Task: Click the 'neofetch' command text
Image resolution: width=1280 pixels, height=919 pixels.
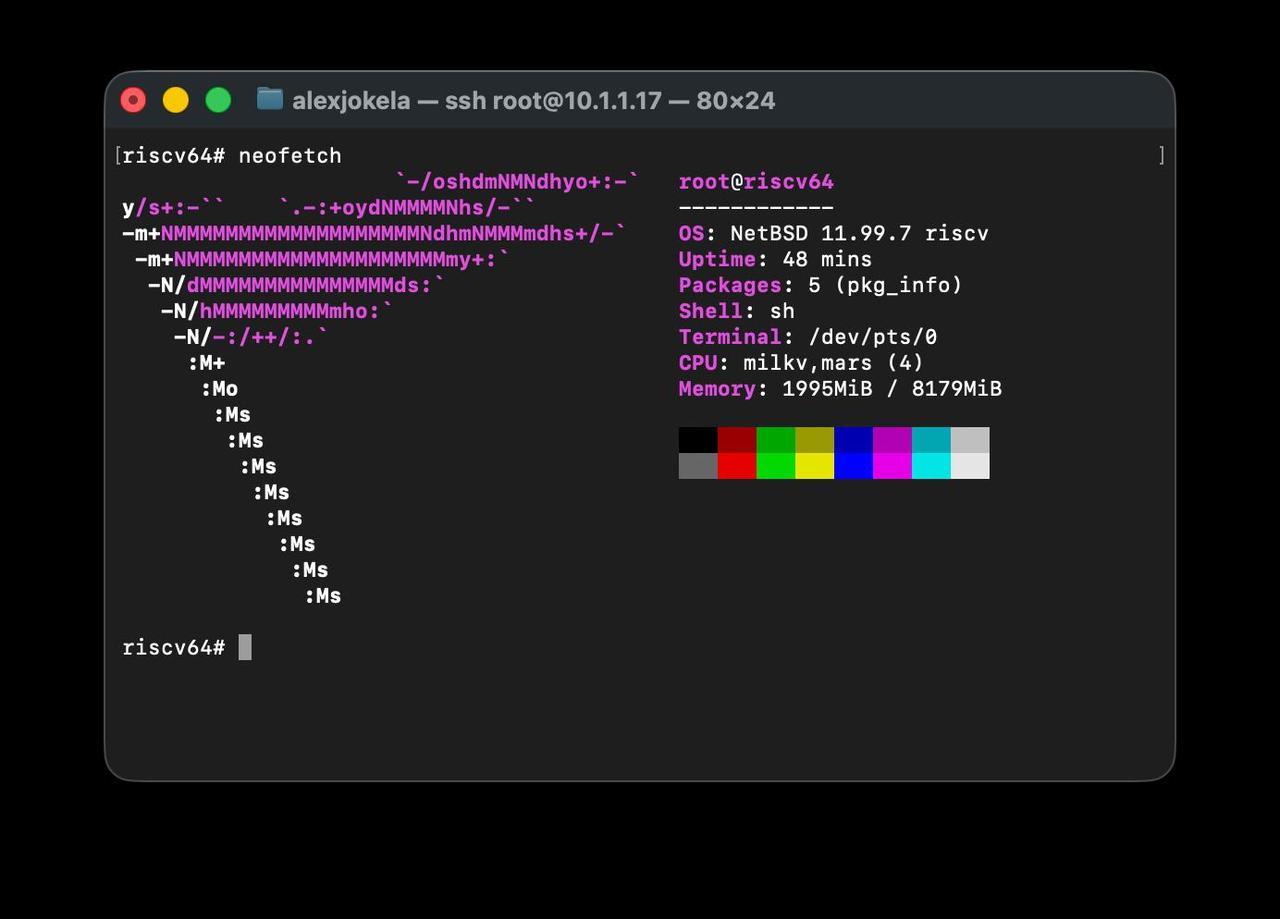Action: point(290,155)
